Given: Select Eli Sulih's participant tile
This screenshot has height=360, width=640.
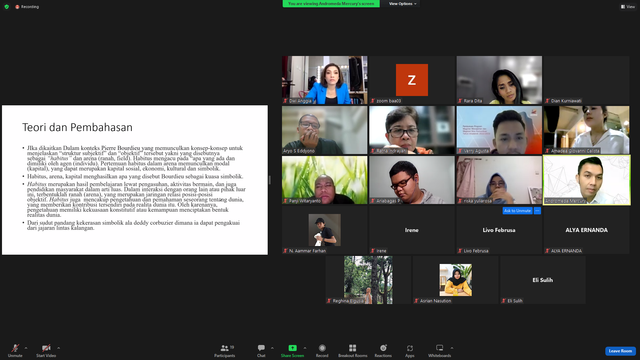Looking at the screenshot, I should pos(543,280).
